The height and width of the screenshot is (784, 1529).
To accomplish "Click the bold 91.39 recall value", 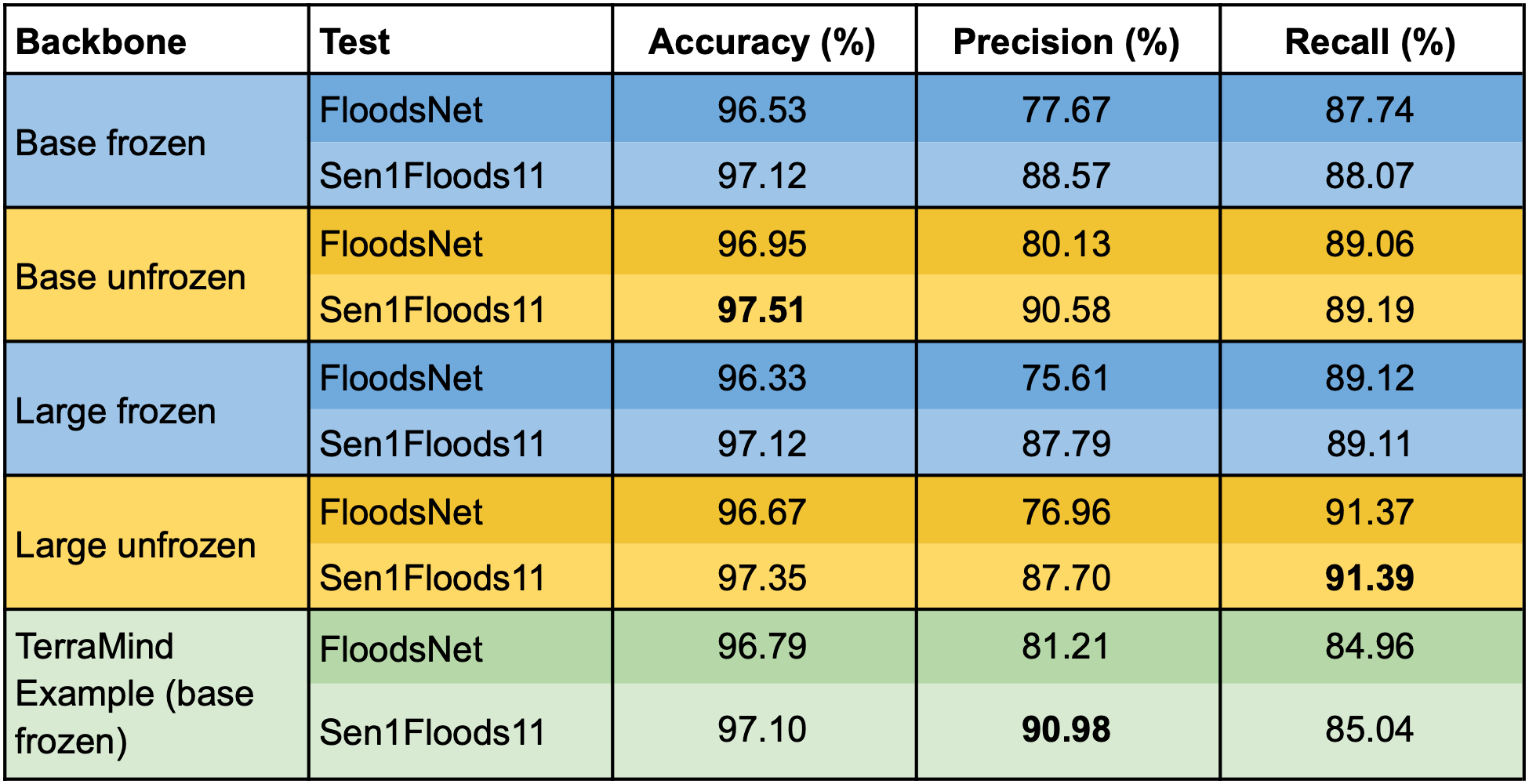I will click(x=1370, y=578).
